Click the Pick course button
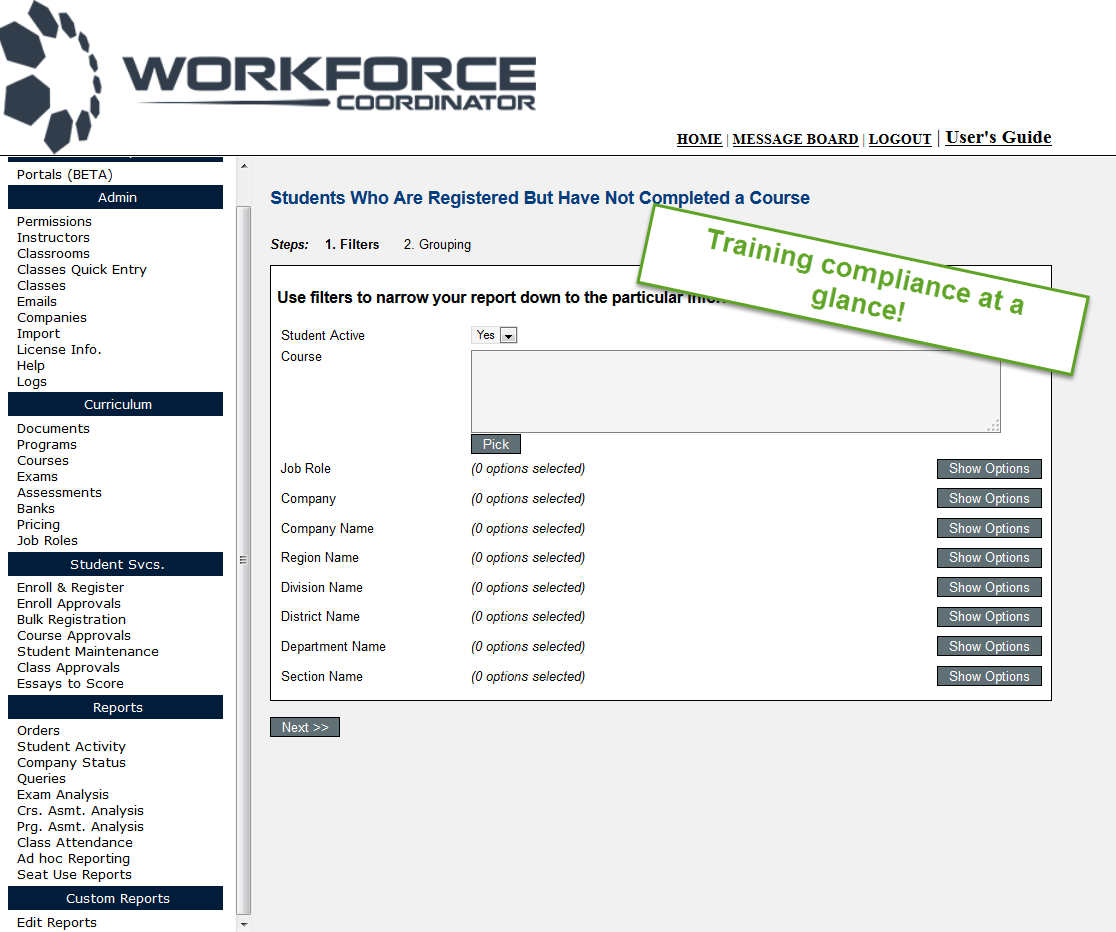This screenshot has width=1116, height=932. click(496, 444)
